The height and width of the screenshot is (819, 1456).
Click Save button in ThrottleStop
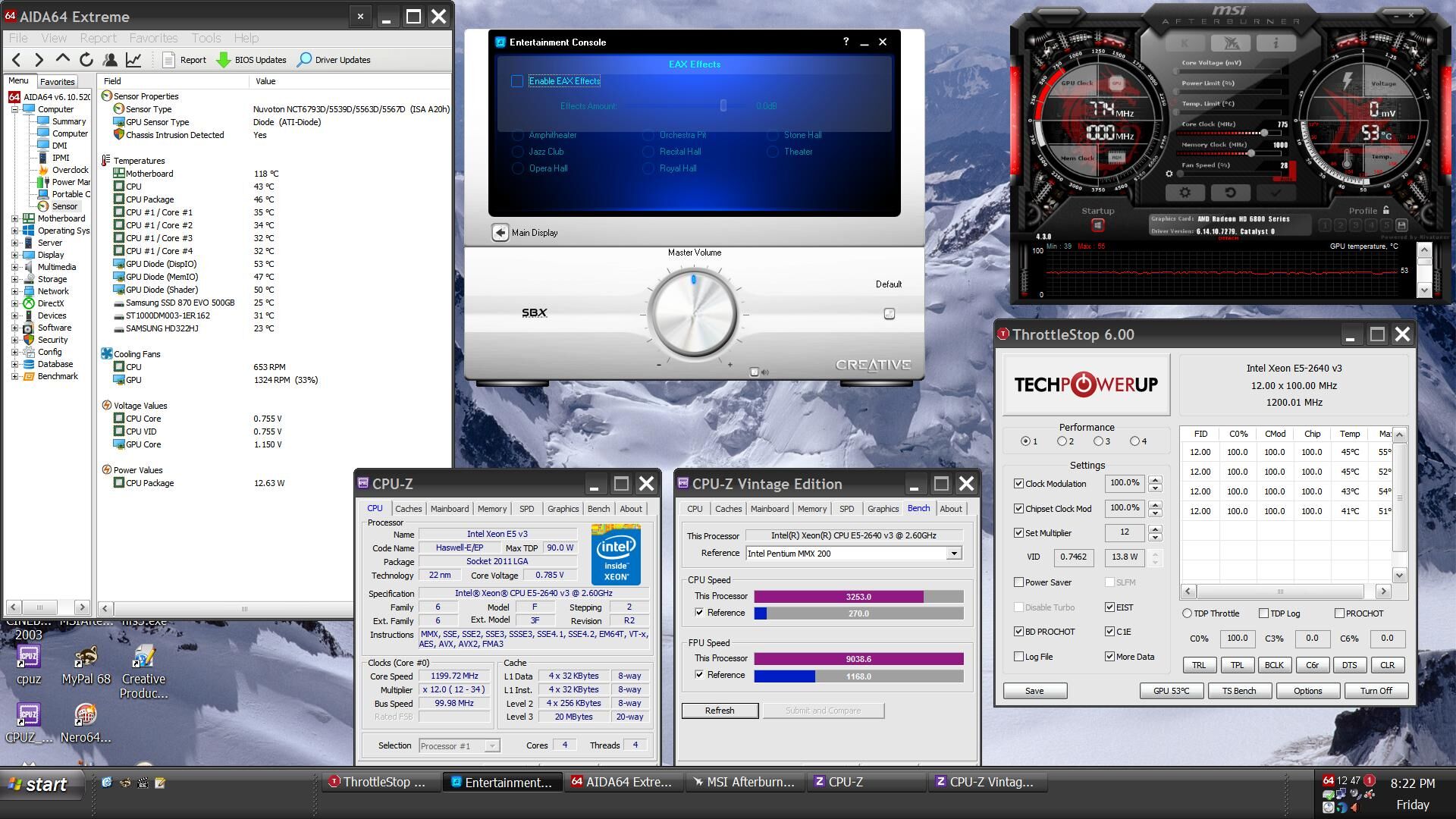1034,690
